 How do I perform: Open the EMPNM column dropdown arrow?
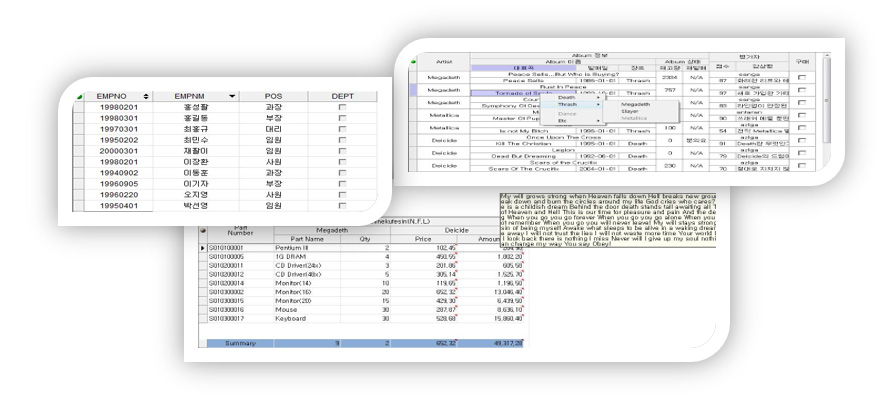[x=232, y=97]
